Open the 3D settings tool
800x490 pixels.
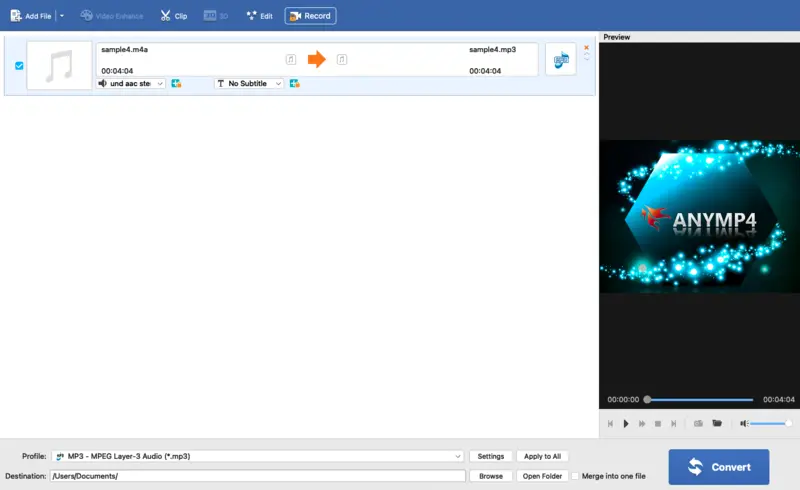(216, 16)
